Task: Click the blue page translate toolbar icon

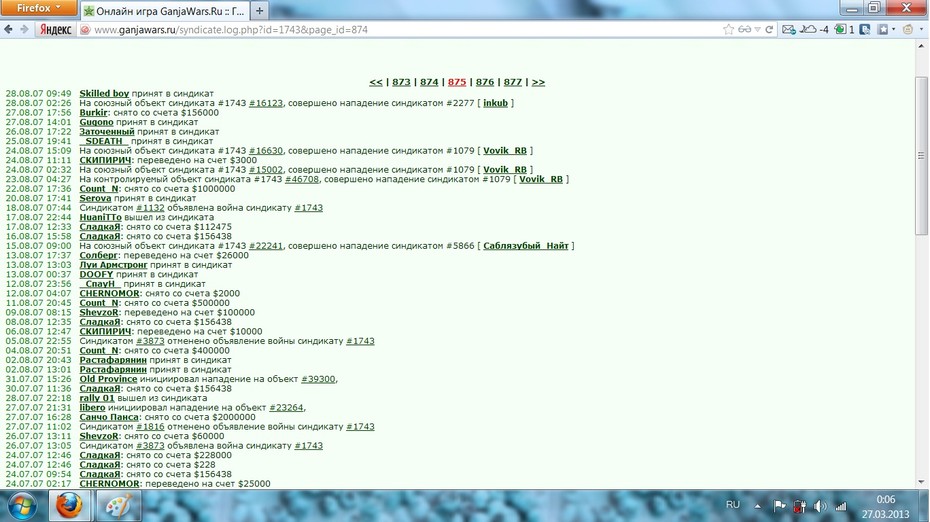Action: coord(865,29)
